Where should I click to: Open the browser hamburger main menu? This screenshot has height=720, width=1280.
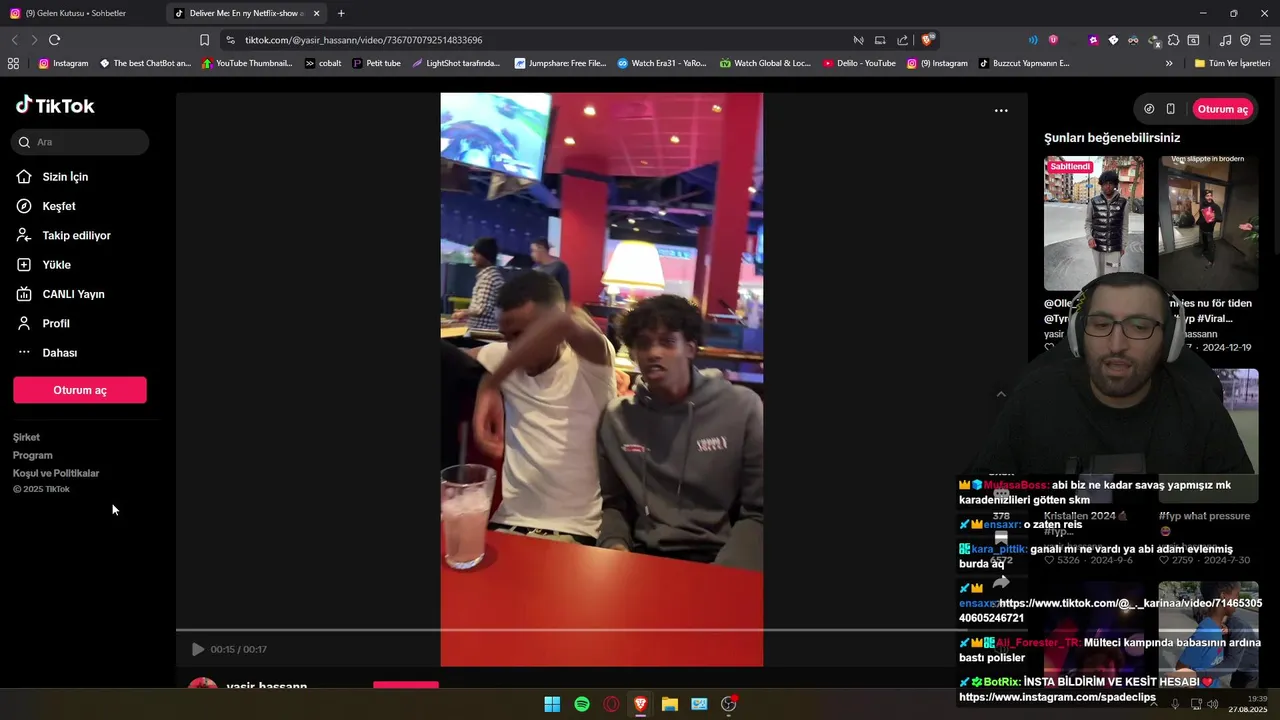tap(1265, 40)
